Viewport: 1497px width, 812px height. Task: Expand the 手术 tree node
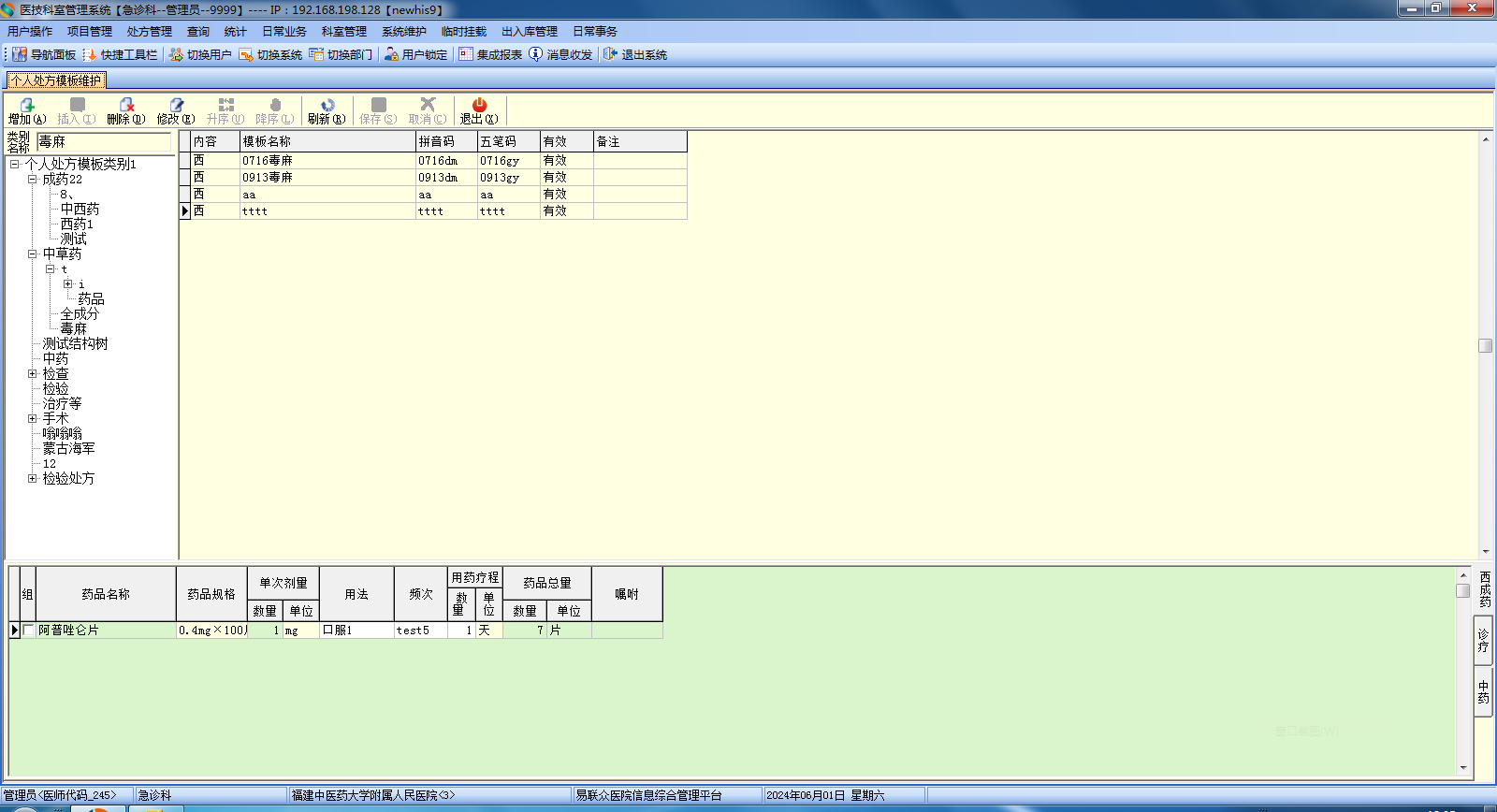click(x=32, y=419)
